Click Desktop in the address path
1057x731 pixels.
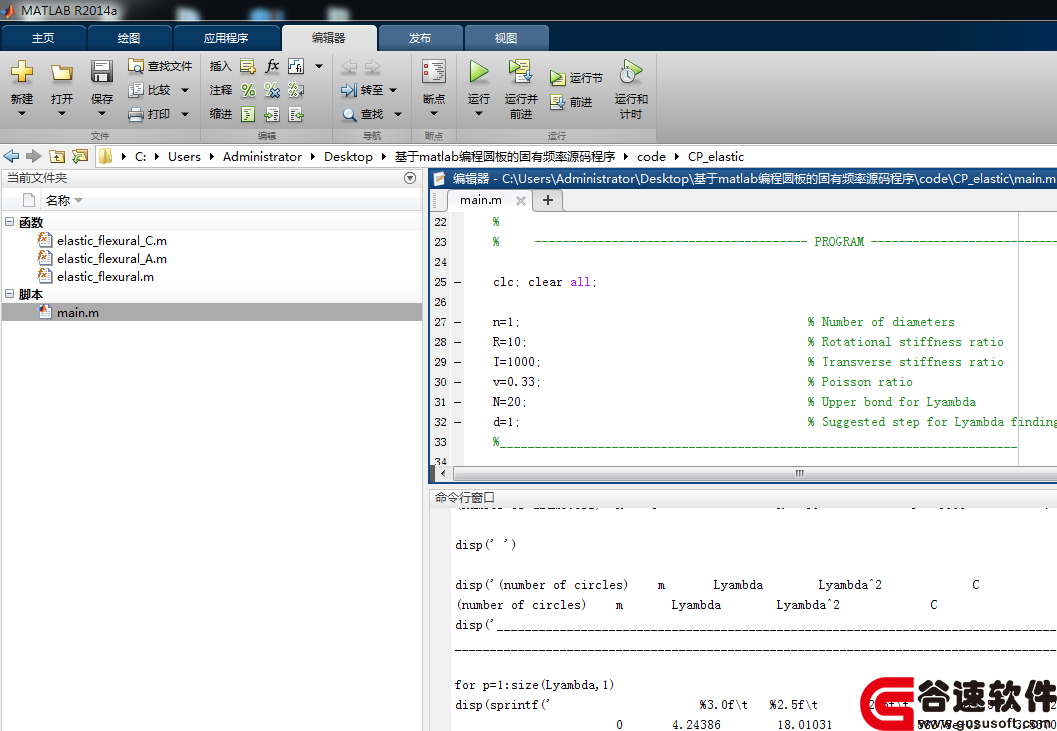(349, 156)
